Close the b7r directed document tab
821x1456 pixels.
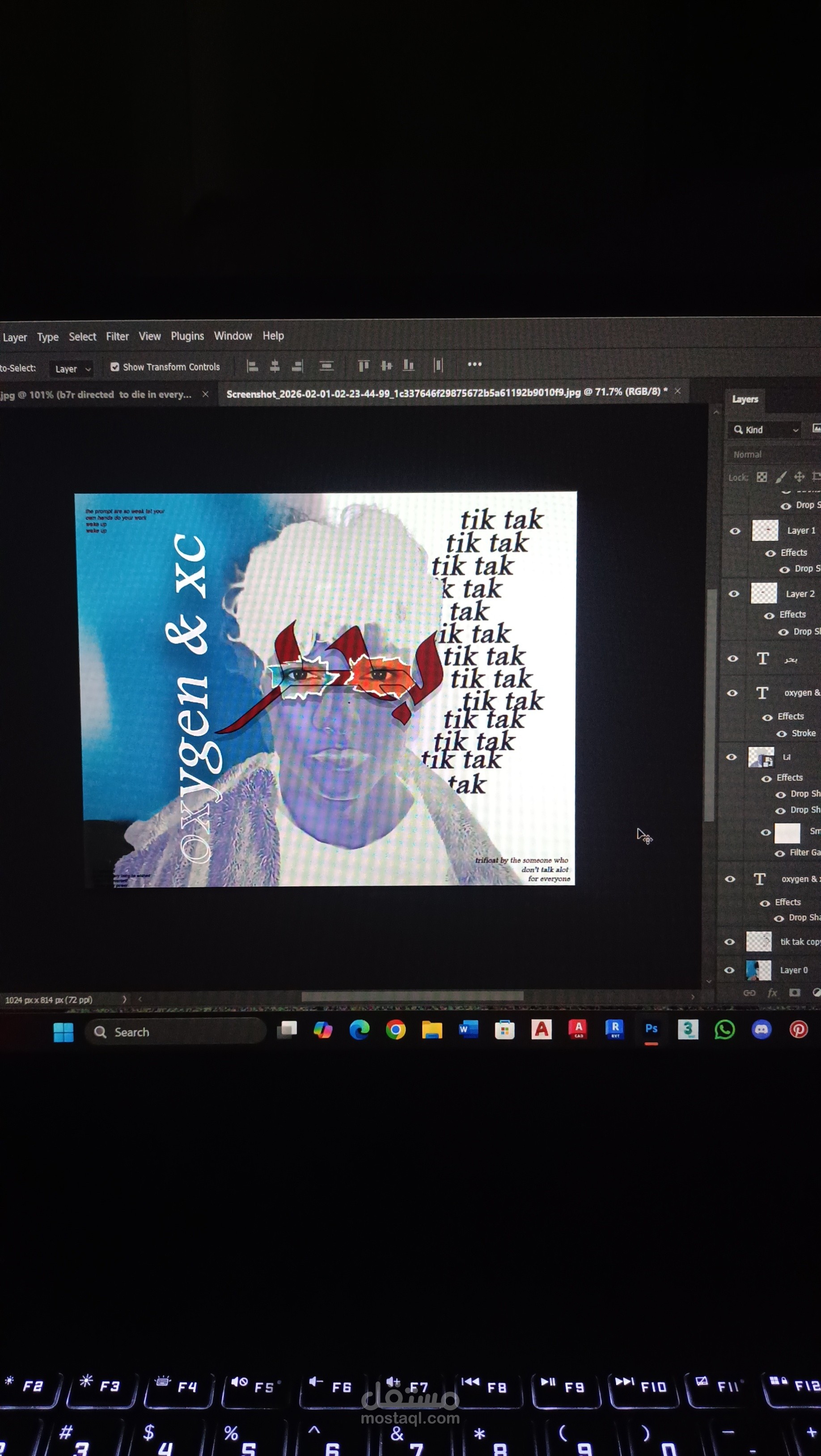(206, 394)
